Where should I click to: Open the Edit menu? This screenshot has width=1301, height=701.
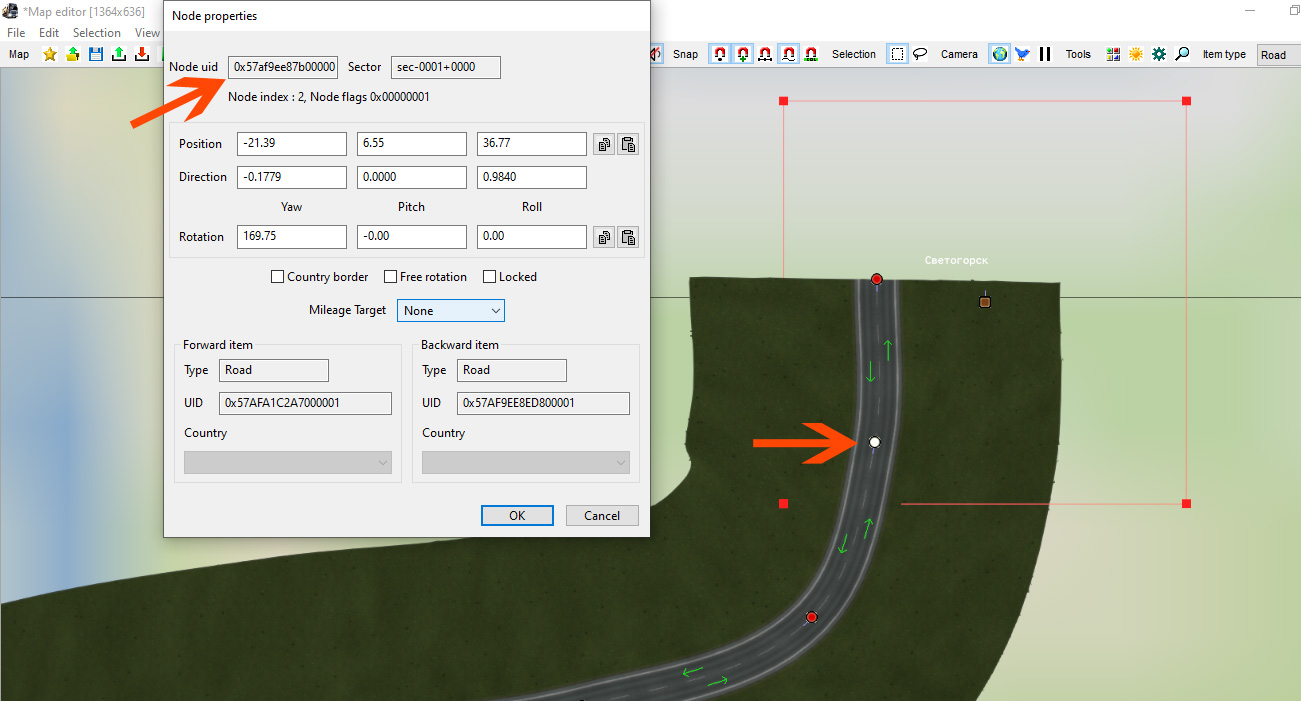point(49,33)
